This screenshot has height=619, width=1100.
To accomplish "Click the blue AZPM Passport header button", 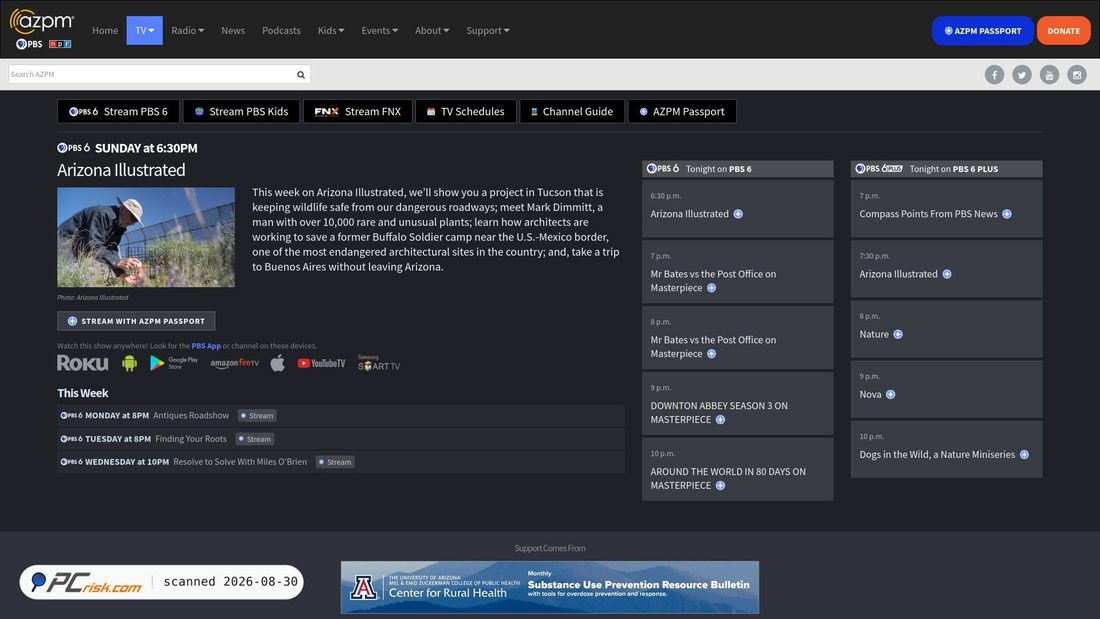I will pos(983,31).
